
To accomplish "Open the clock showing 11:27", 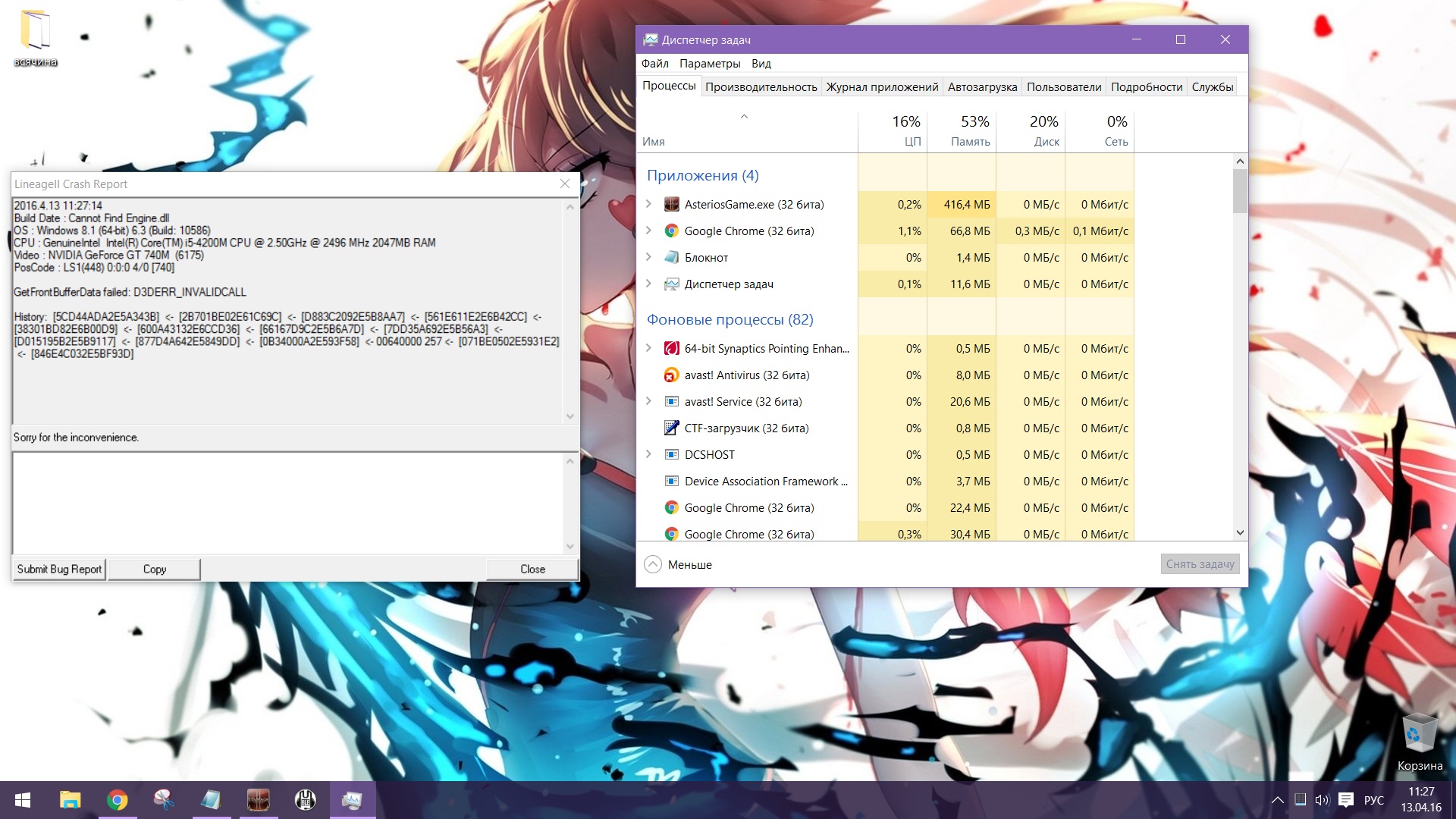I will [x=1421, y=800].
